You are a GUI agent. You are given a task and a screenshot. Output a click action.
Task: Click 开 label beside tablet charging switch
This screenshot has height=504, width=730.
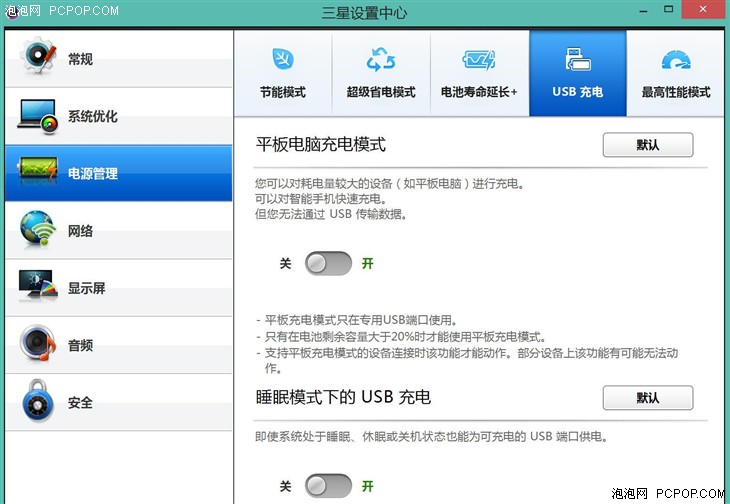[368, 263]
